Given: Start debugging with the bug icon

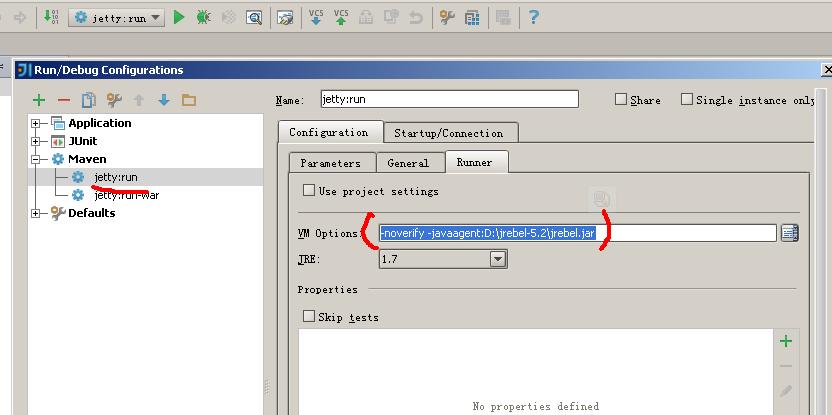Looking at the screenshot, I should click(x=203, y=18).
